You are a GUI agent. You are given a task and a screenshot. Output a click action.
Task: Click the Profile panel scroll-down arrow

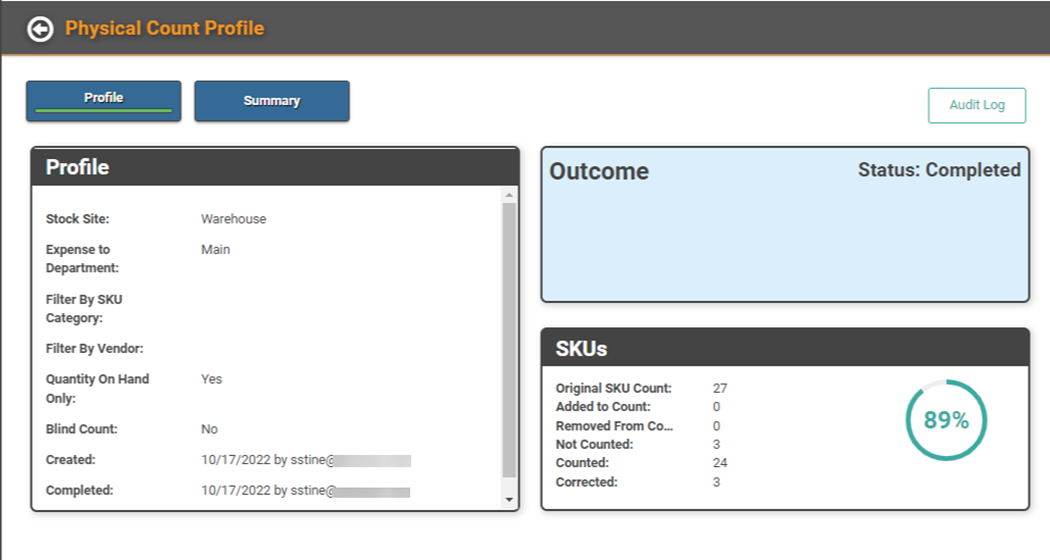pos(509,499)
